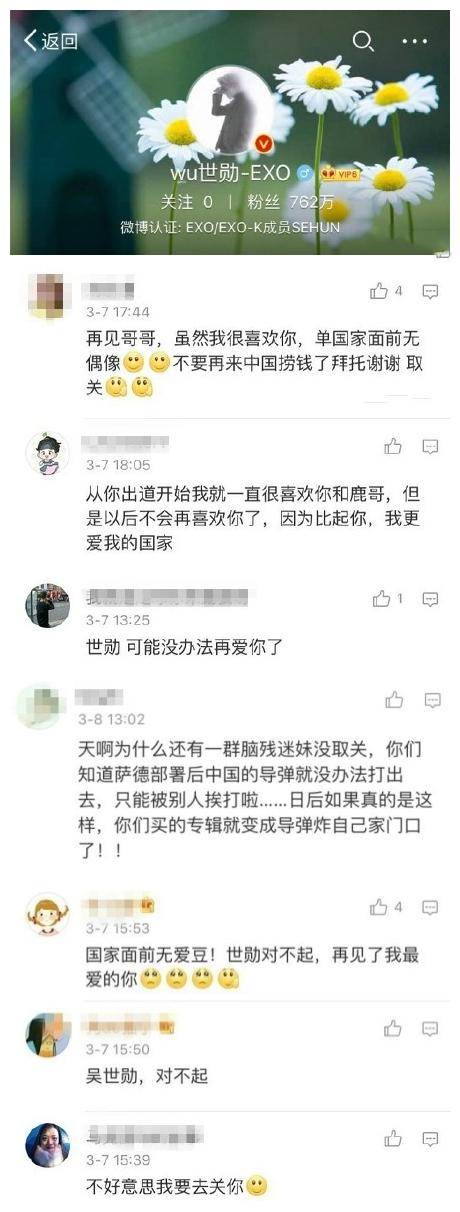Open cartoon avatar of the 3-7 18:05 commenter
The height and width of the screenshot is (1212, 460).
point(47,453)
